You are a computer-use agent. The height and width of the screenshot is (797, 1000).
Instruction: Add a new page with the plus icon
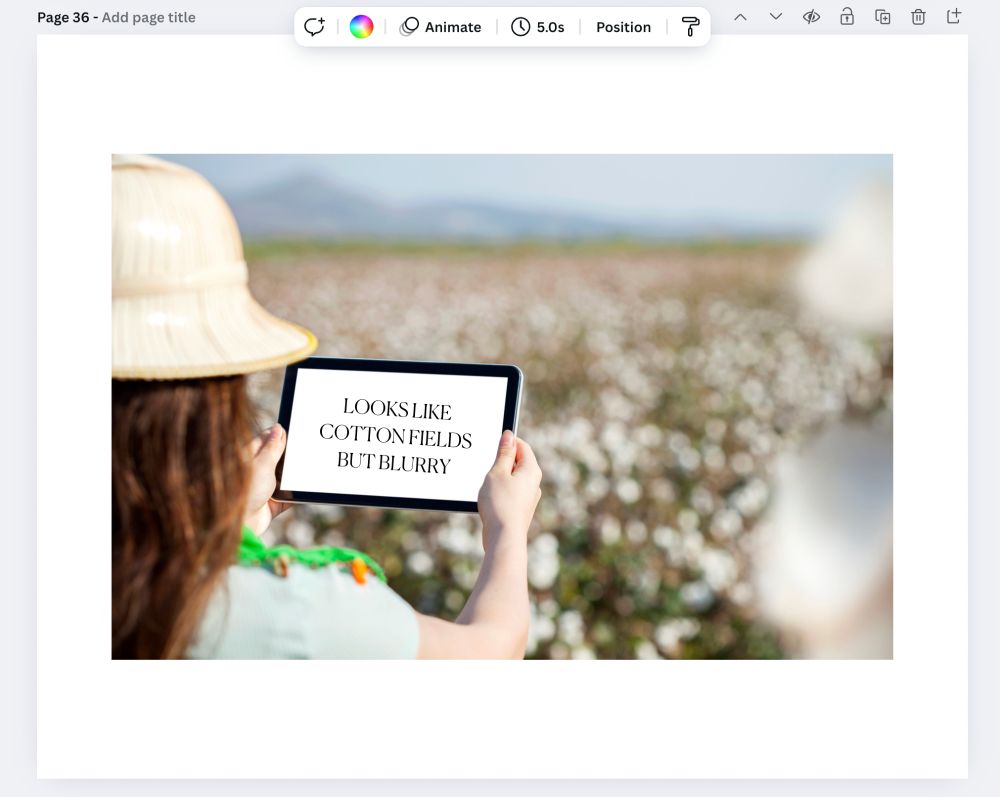pos(952,17)
